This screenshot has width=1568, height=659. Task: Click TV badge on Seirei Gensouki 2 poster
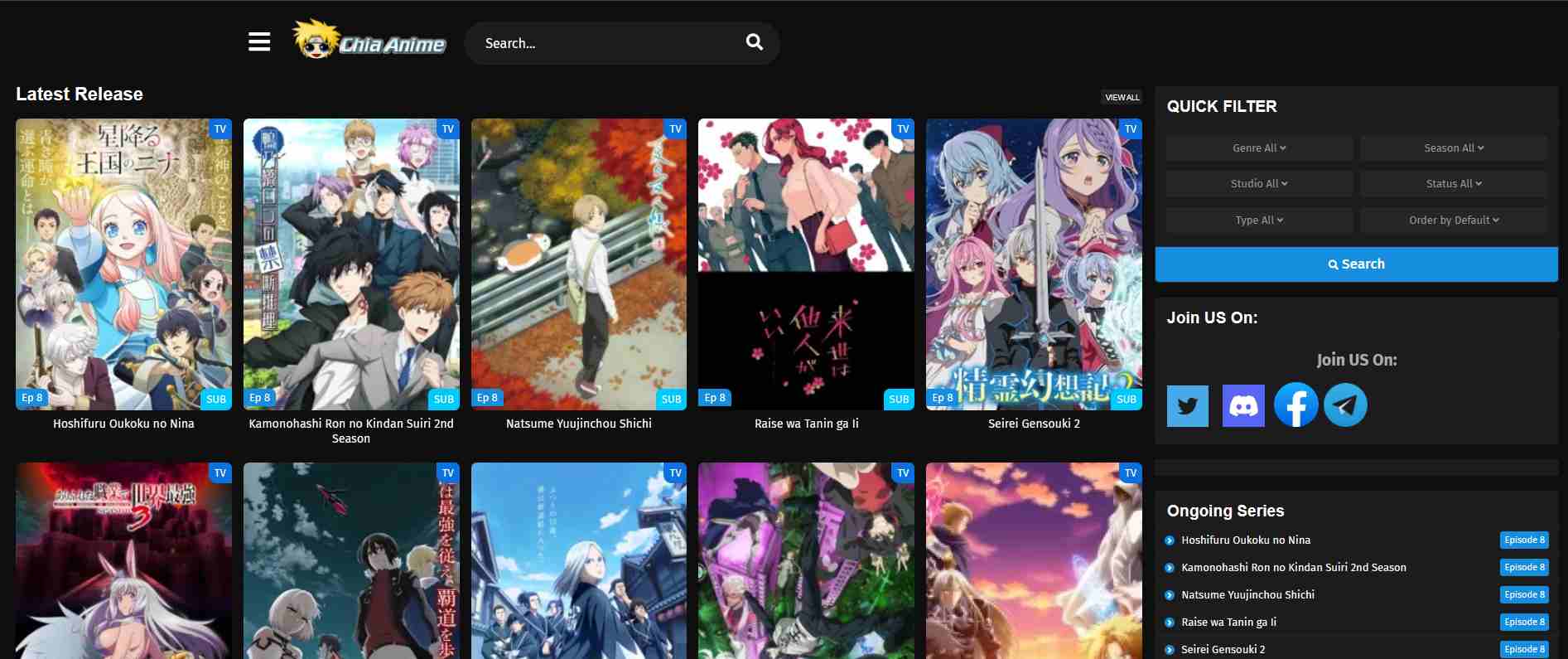pos(1131,129)
